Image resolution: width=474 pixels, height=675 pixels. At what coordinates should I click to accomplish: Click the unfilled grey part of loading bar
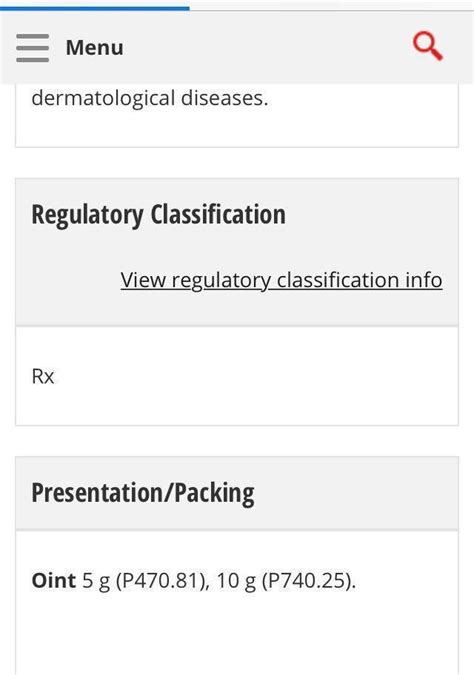[x=331, y=8]
